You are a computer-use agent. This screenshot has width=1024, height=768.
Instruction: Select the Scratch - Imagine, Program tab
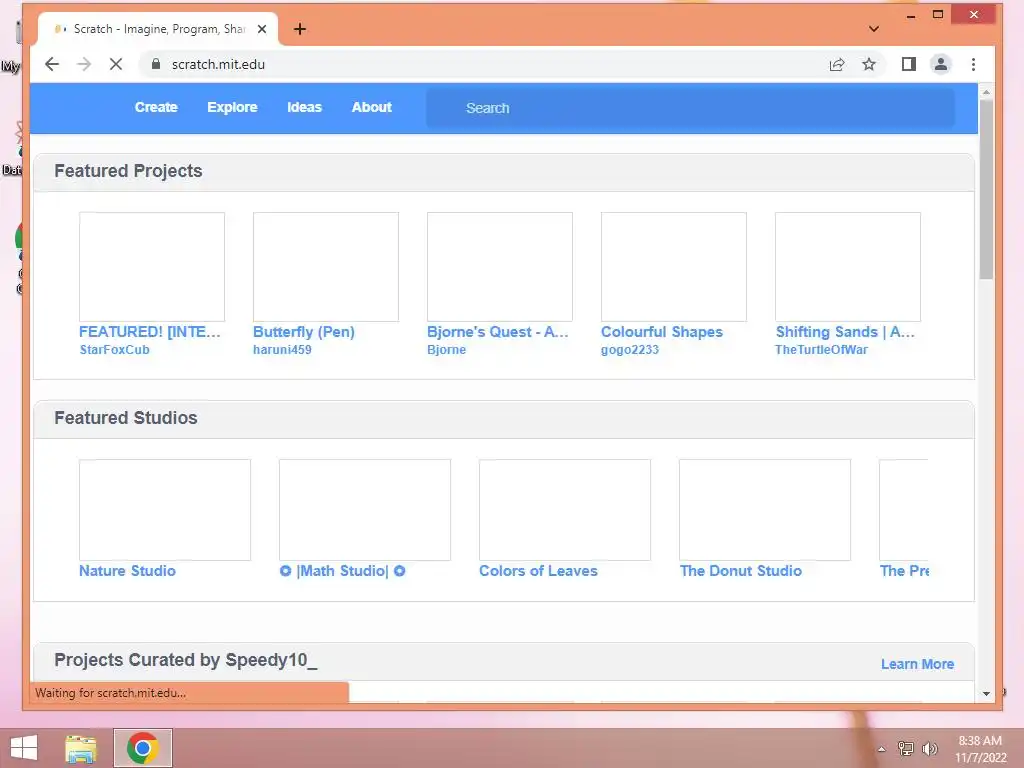[158, 29]
